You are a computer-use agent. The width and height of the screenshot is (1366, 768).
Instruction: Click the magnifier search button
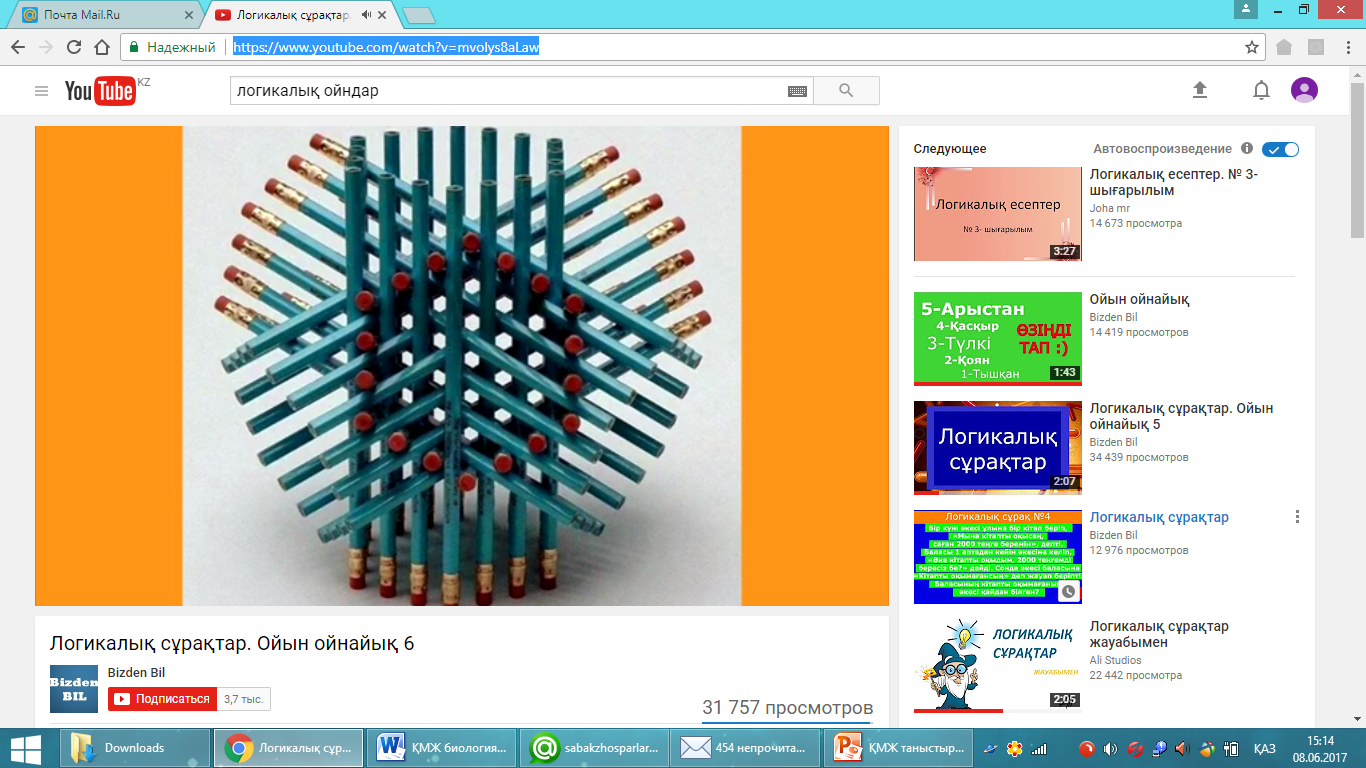[x=846, y=91]
